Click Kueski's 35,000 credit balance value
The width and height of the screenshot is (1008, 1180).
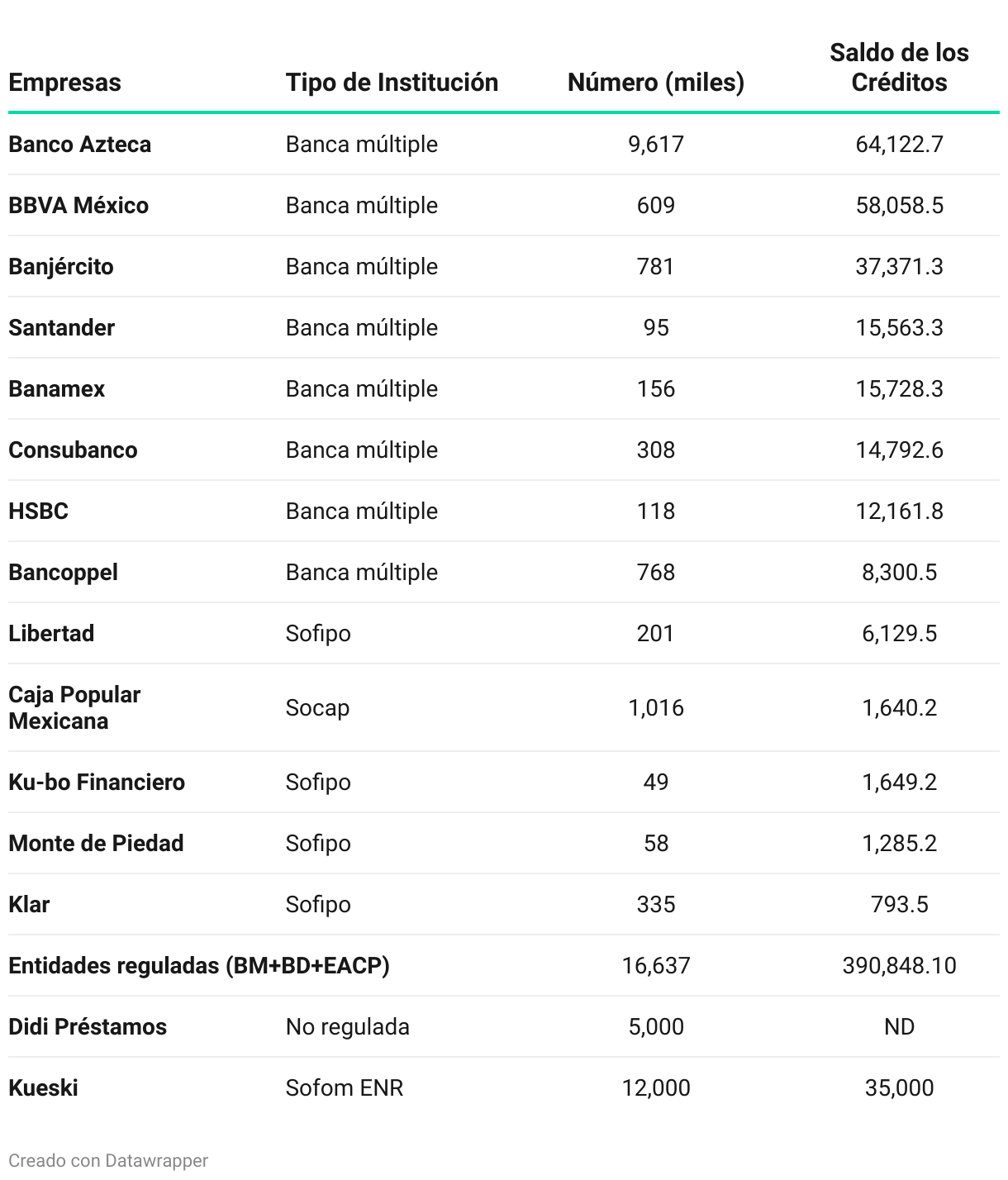pos(899,1088)
